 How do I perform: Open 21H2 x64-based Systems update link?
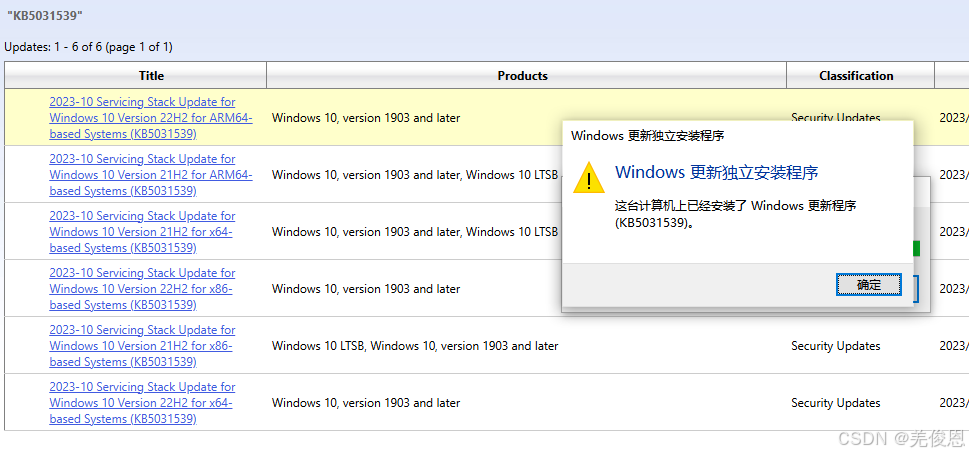142,232
